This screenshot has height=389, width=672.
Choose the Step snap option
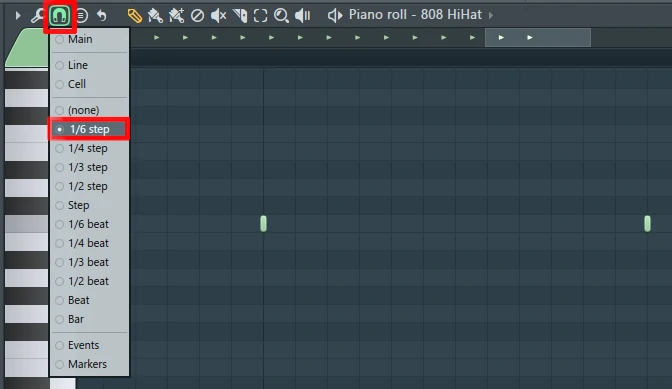pos(89,205)
